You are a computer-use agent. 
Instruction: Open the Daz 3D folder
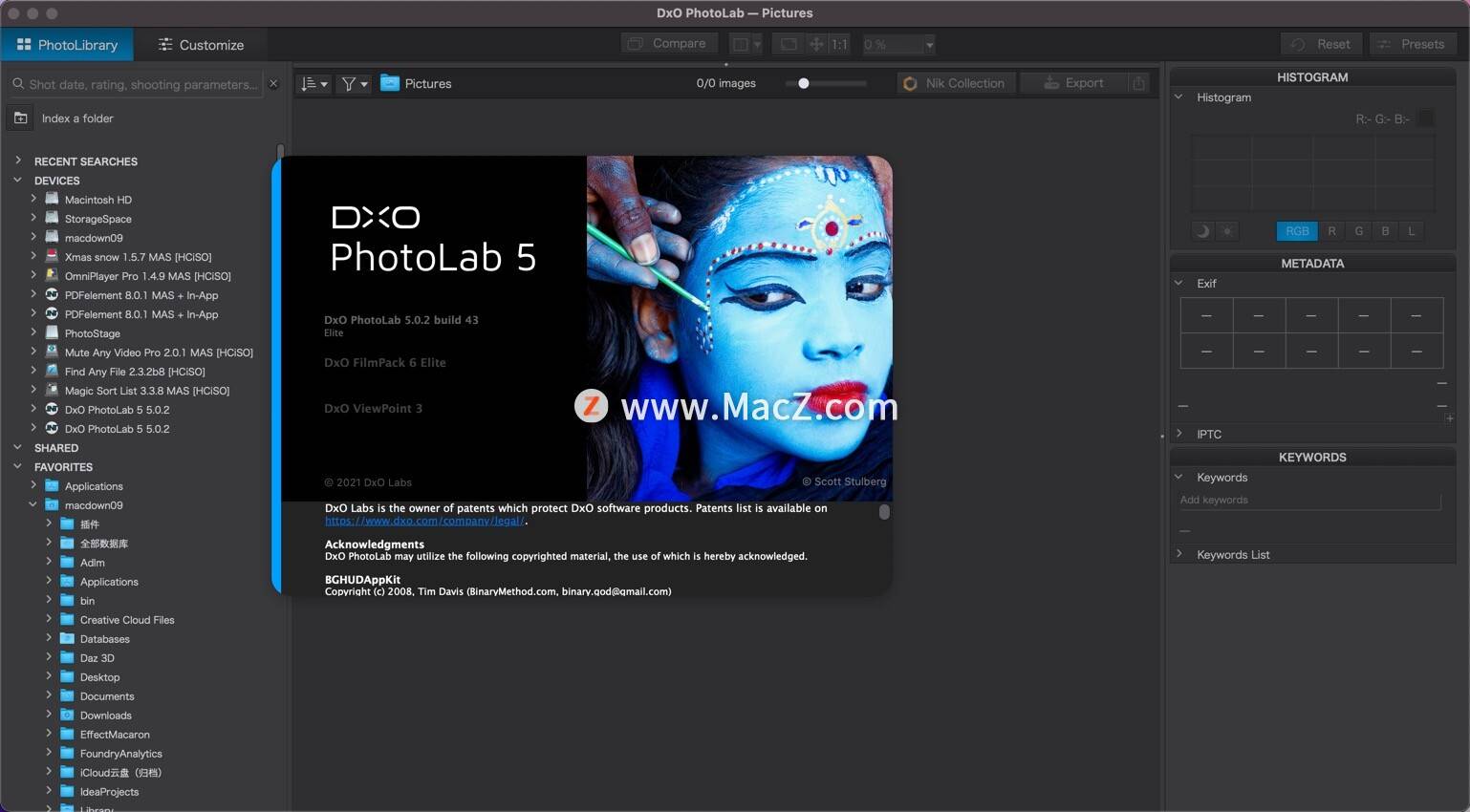pyautogui.click(x=97, y=658)
